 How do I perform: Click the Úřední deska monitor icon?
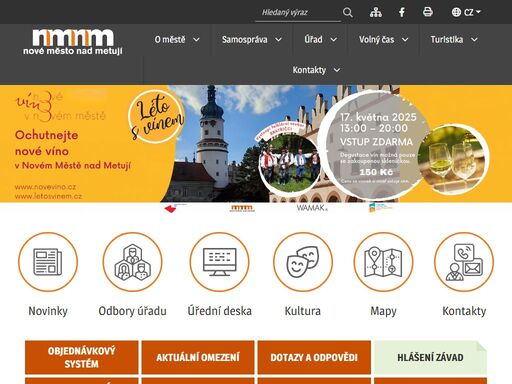[220, 262]
